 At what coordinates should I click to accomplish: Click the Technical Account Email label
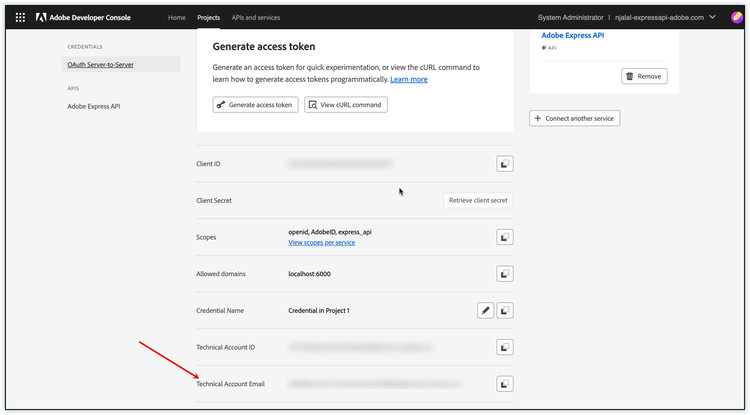point(230,384)
